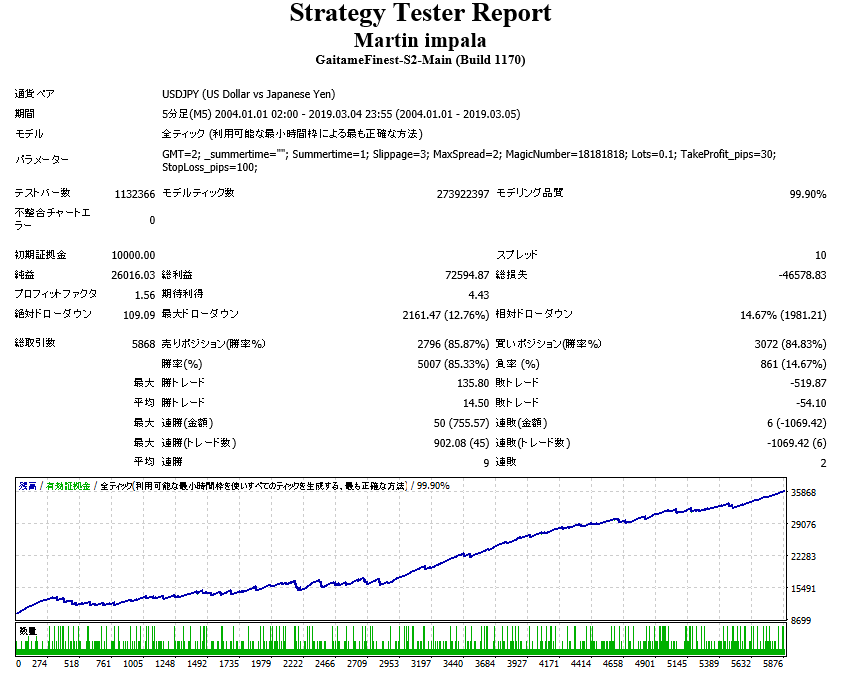Select average profit trade 14.50

(476, 403)
